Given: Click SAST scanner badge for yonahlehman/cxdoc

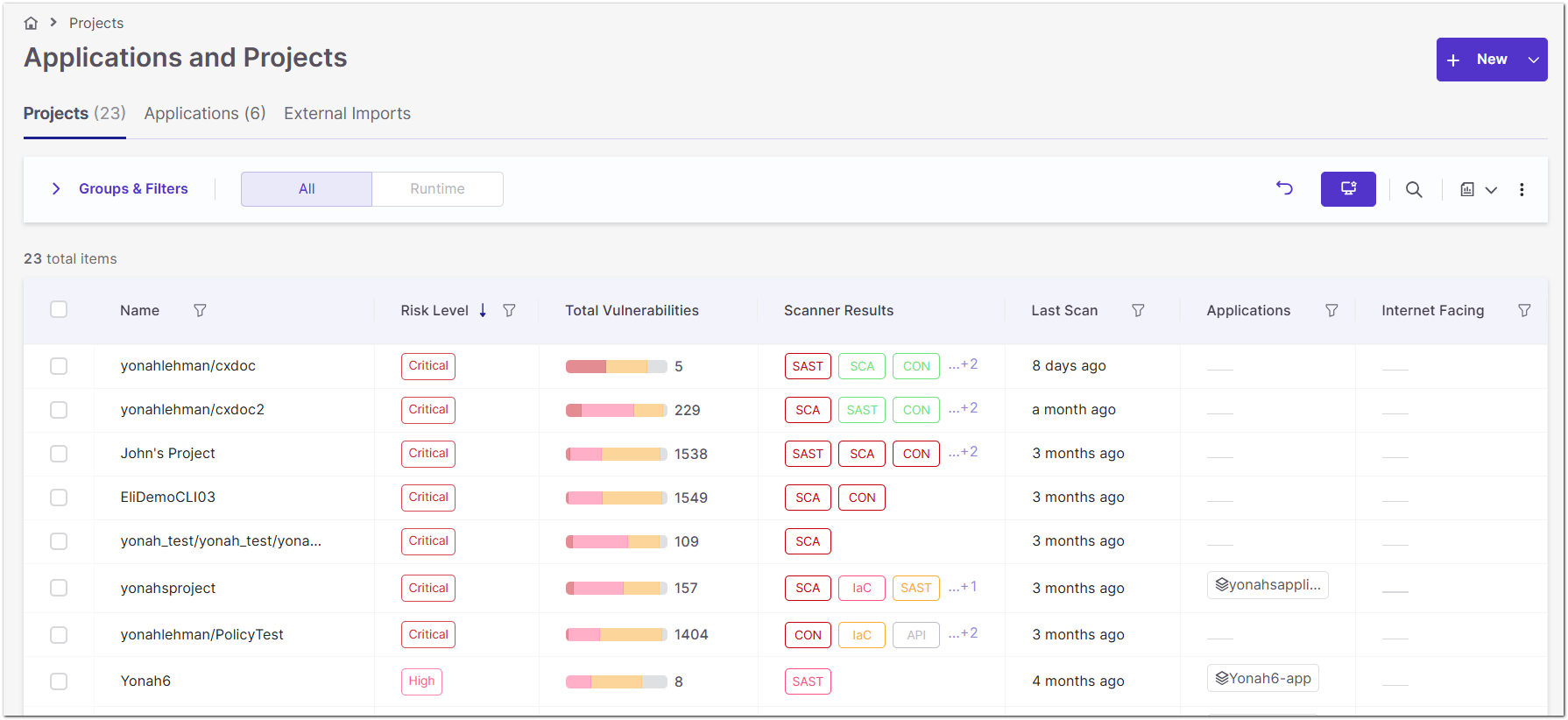Looking at the screenshot, I should point(808,366).
